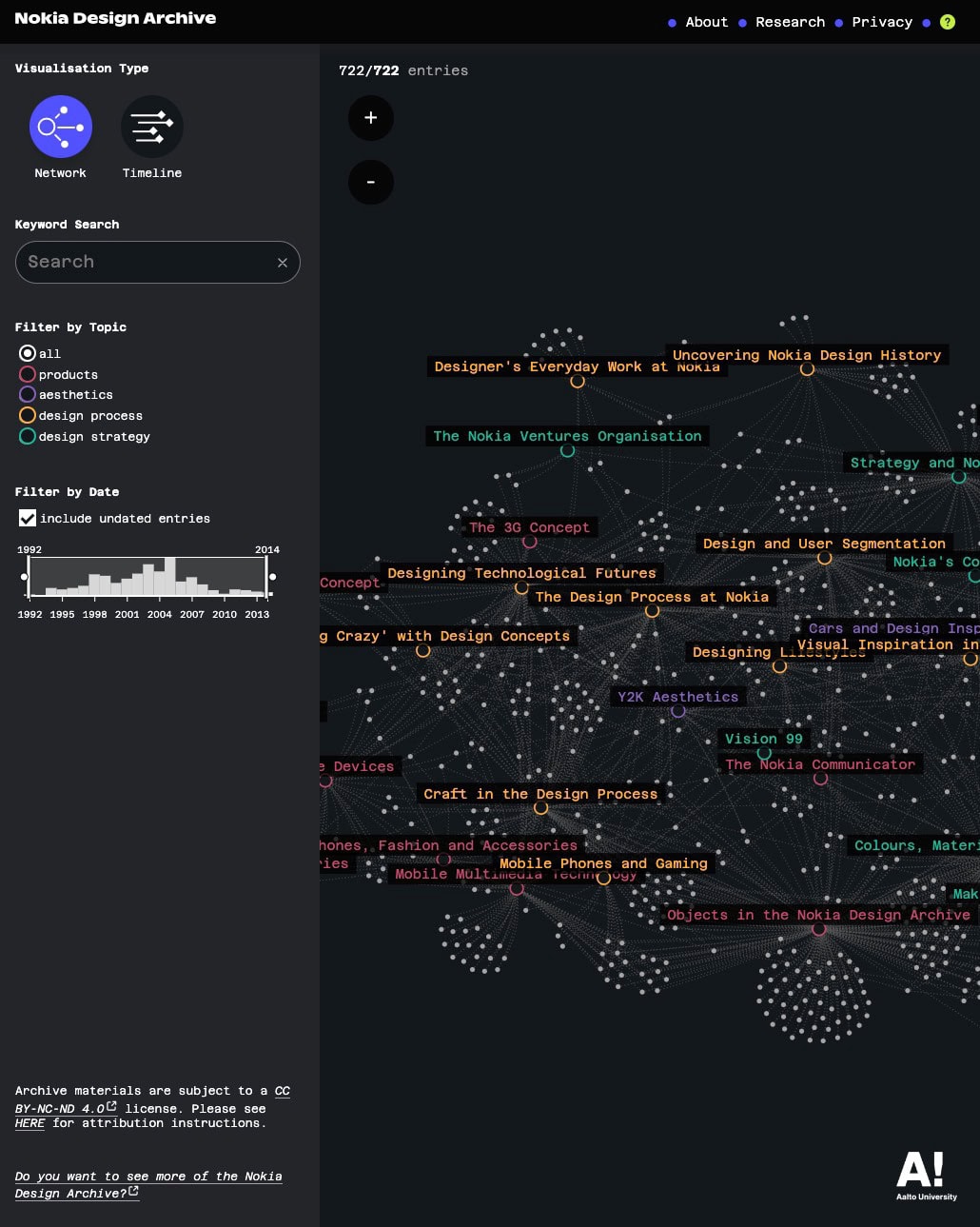Viewport: 980px width, 1227px height.
Task: Filter by the 'design process' topic
Action: point(28,415)
